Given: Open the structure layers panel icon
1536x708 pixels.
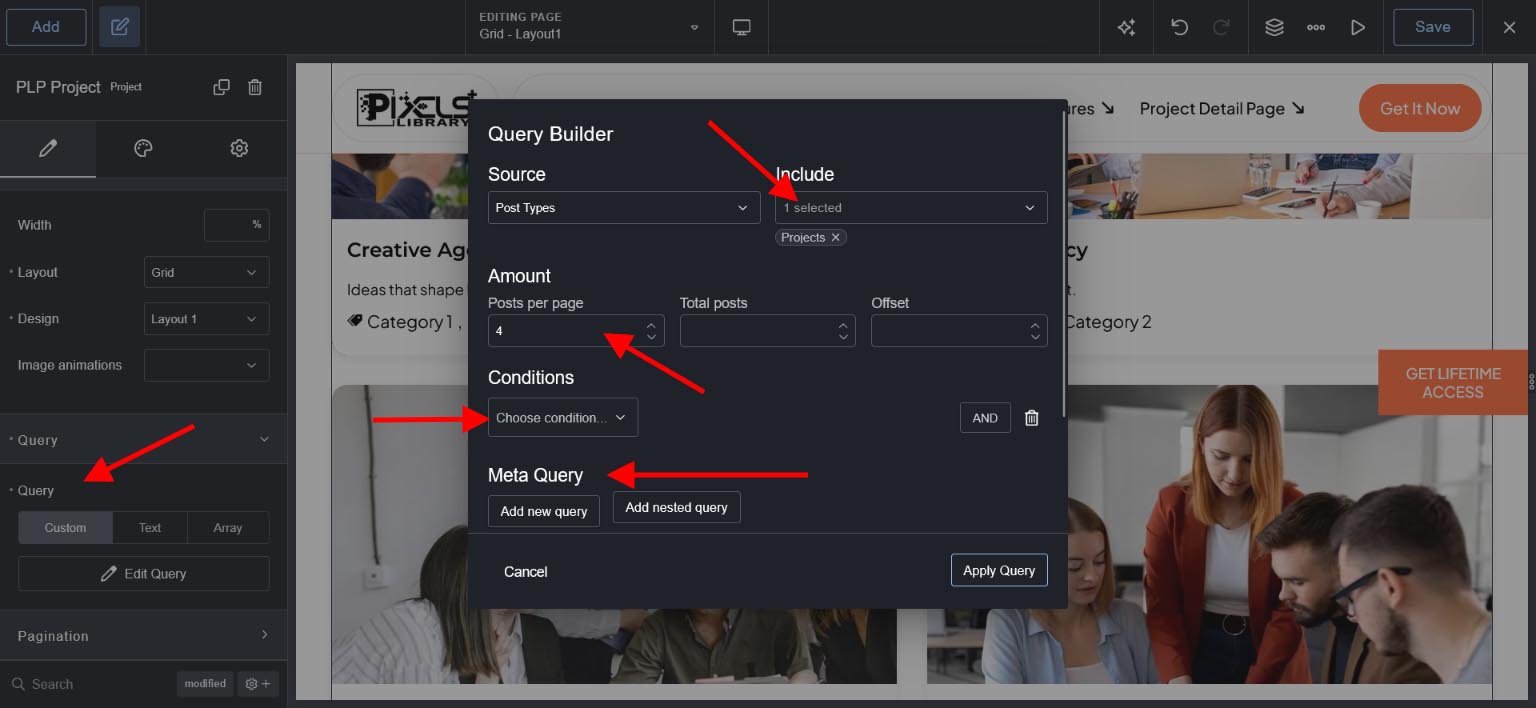Looking at the screenshot, I should tap(1274, 27).
